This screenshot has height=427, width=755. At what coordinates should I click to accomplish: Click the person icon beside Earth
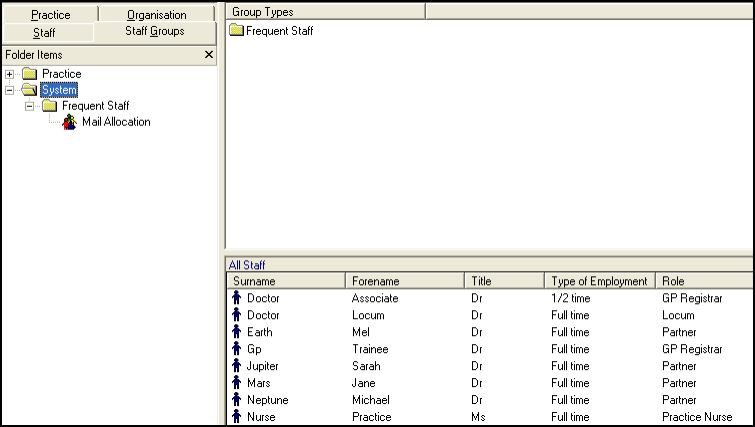pos(237,332)
